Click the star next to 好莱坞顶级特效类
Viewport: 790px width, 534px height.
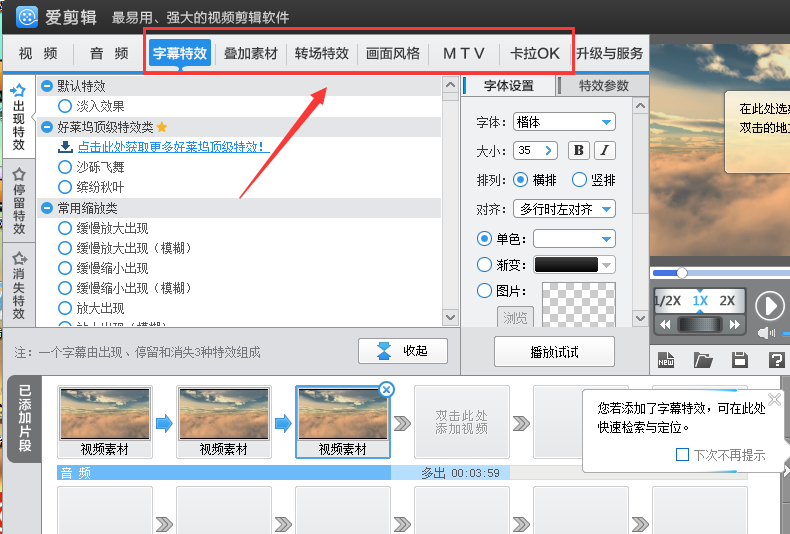pos(162,127)
